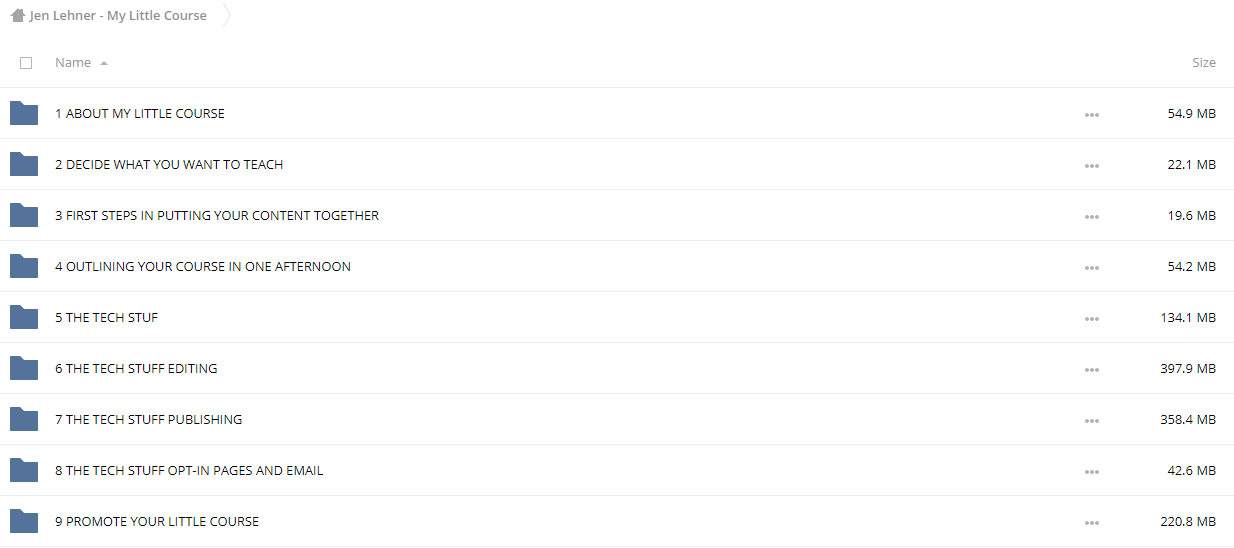Click folder icon of 5 THE TECH STUF
1234x548 pixels.
24,317
